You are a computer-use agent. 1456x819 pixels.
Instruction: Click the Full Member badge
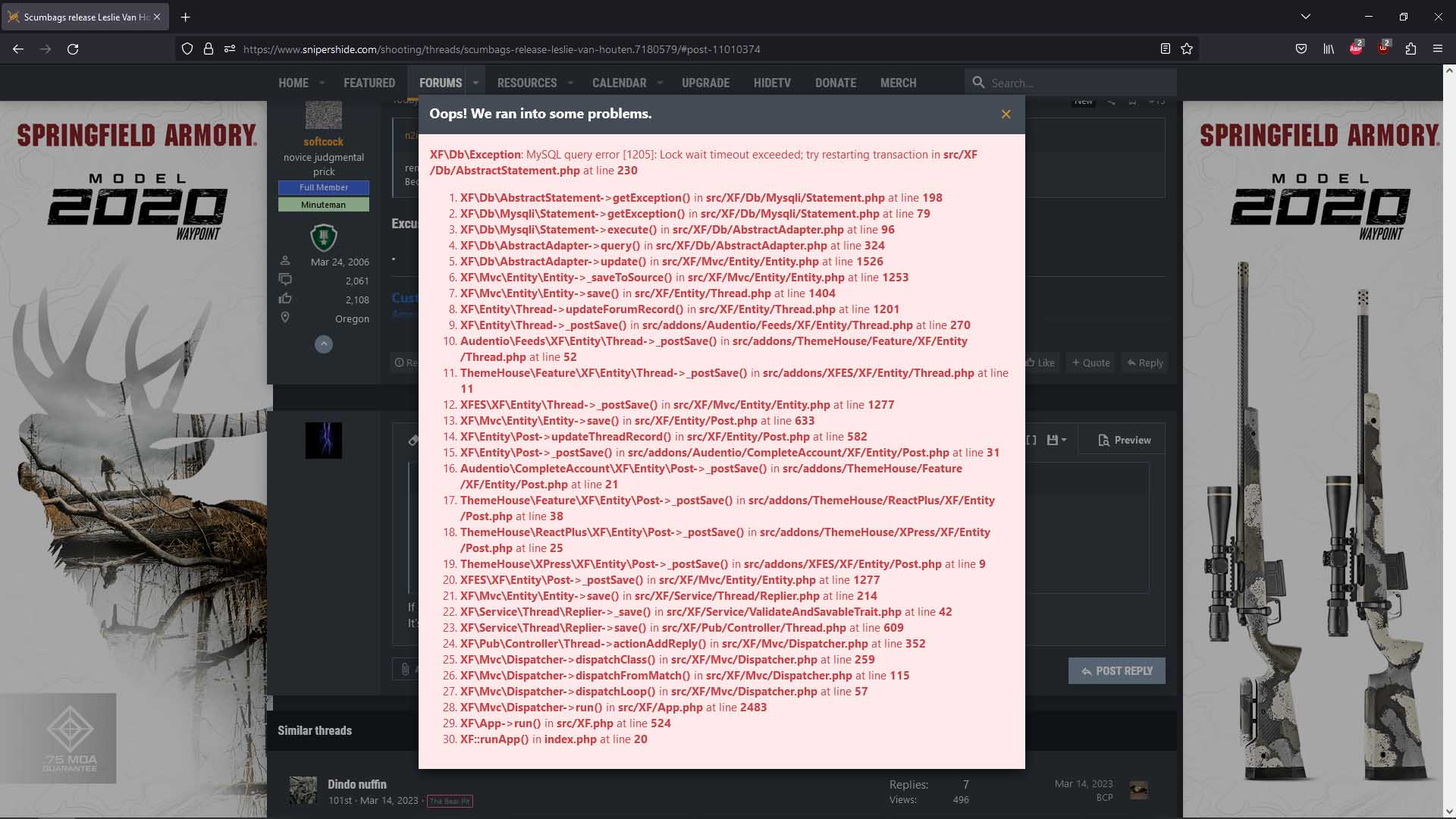(x=324, y=187)
